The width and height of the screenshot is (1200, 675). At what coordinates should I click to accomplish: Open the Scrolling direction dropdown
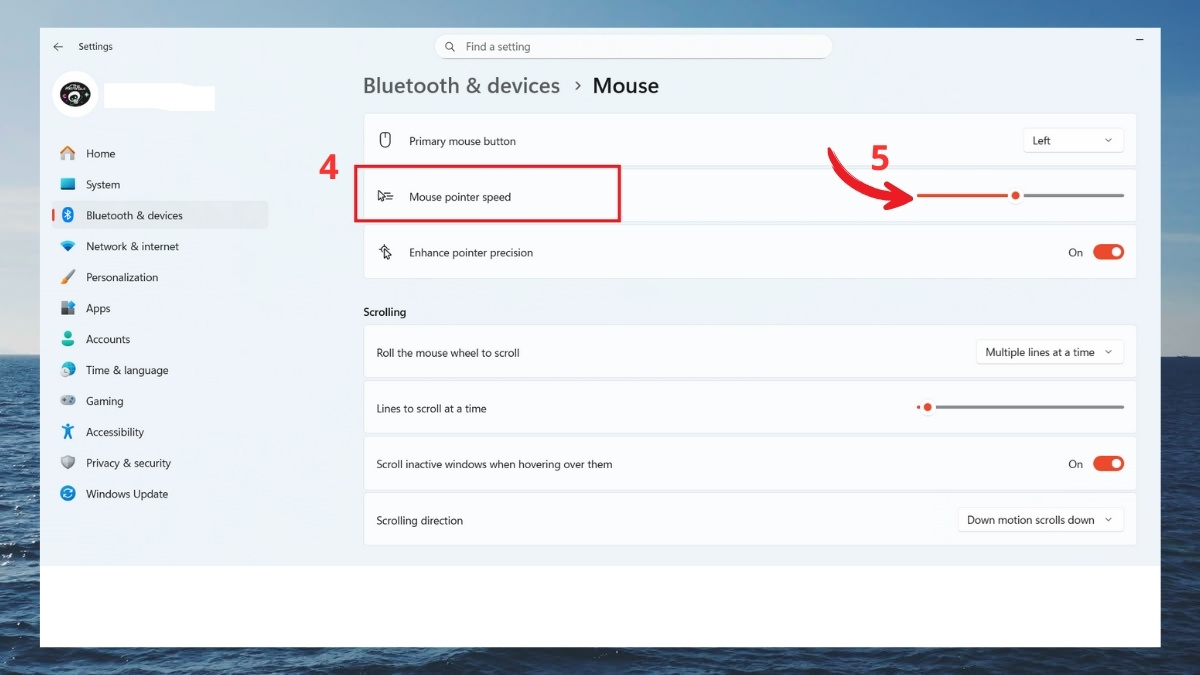1040,520
